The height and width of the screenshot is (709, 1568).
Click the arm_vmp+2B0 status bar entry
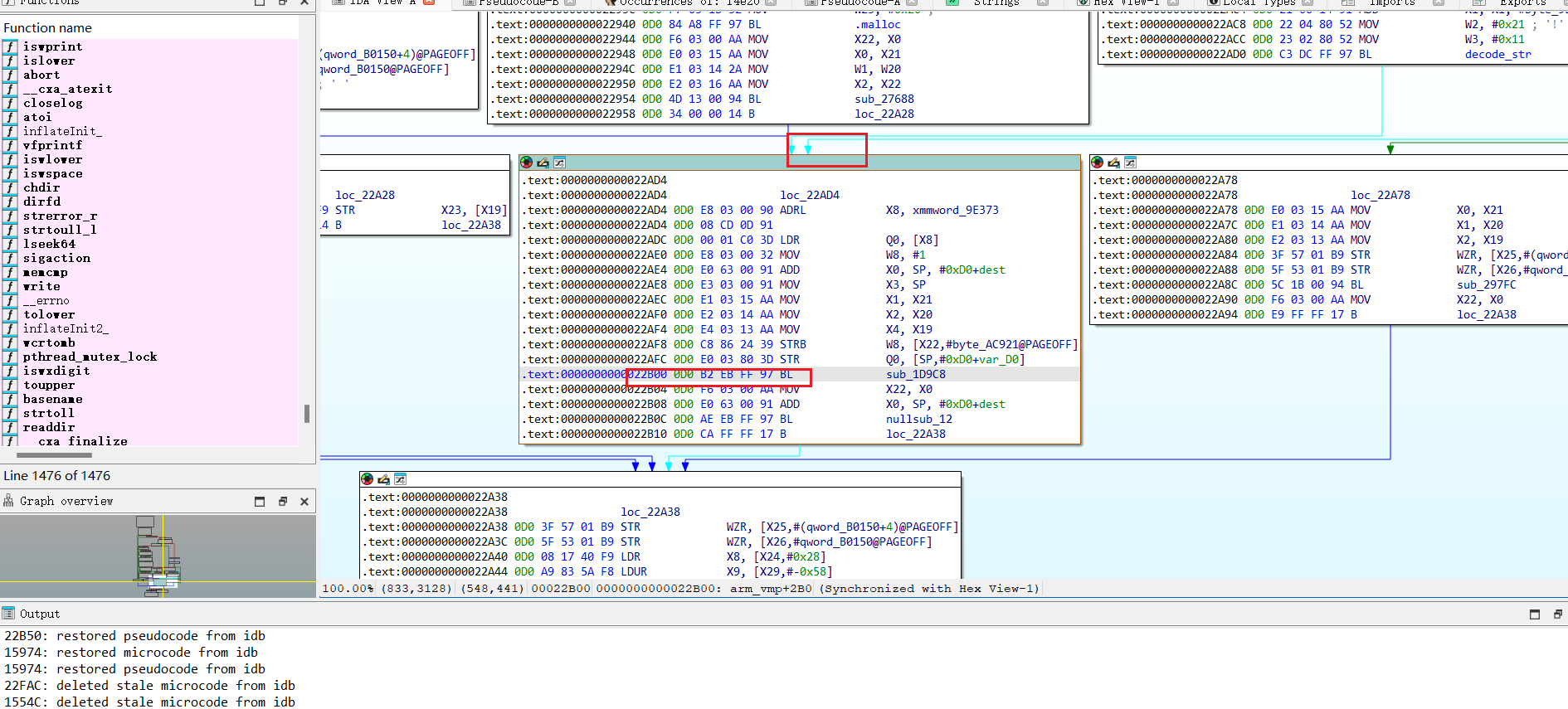pos(771,588)
